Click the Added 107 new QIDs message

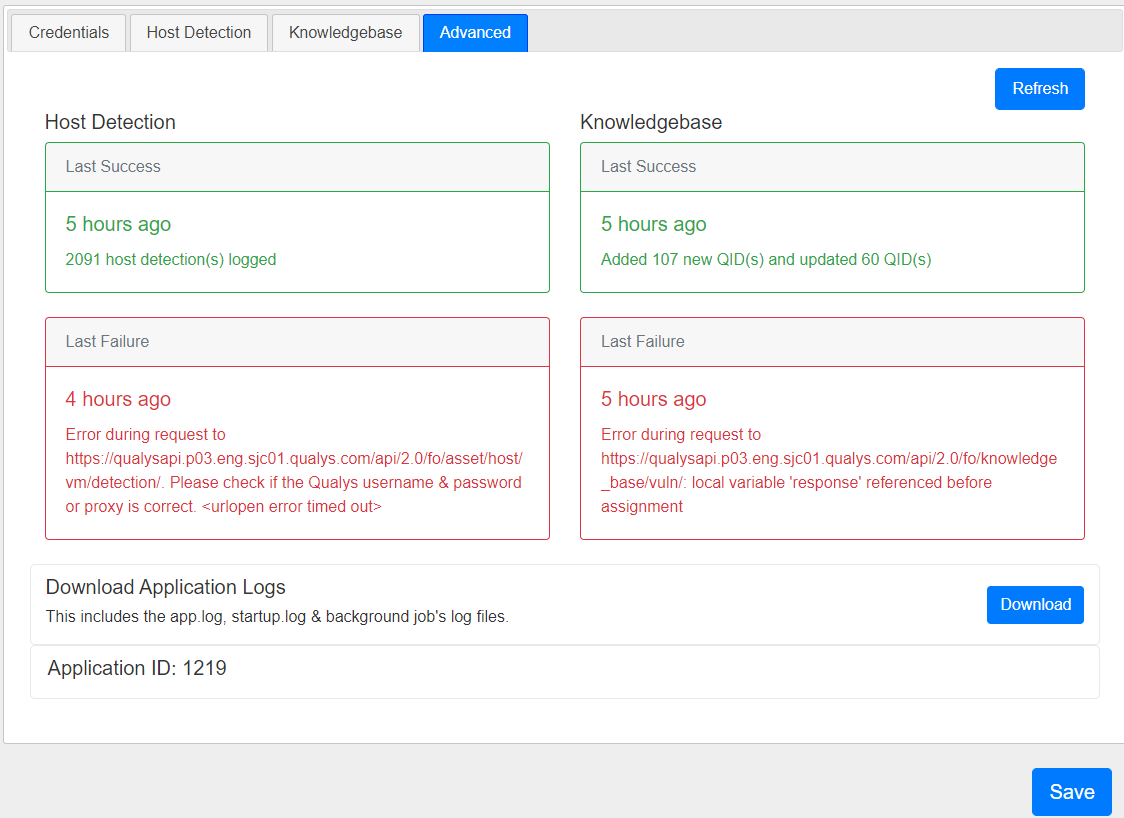click(x=766, y=259)
